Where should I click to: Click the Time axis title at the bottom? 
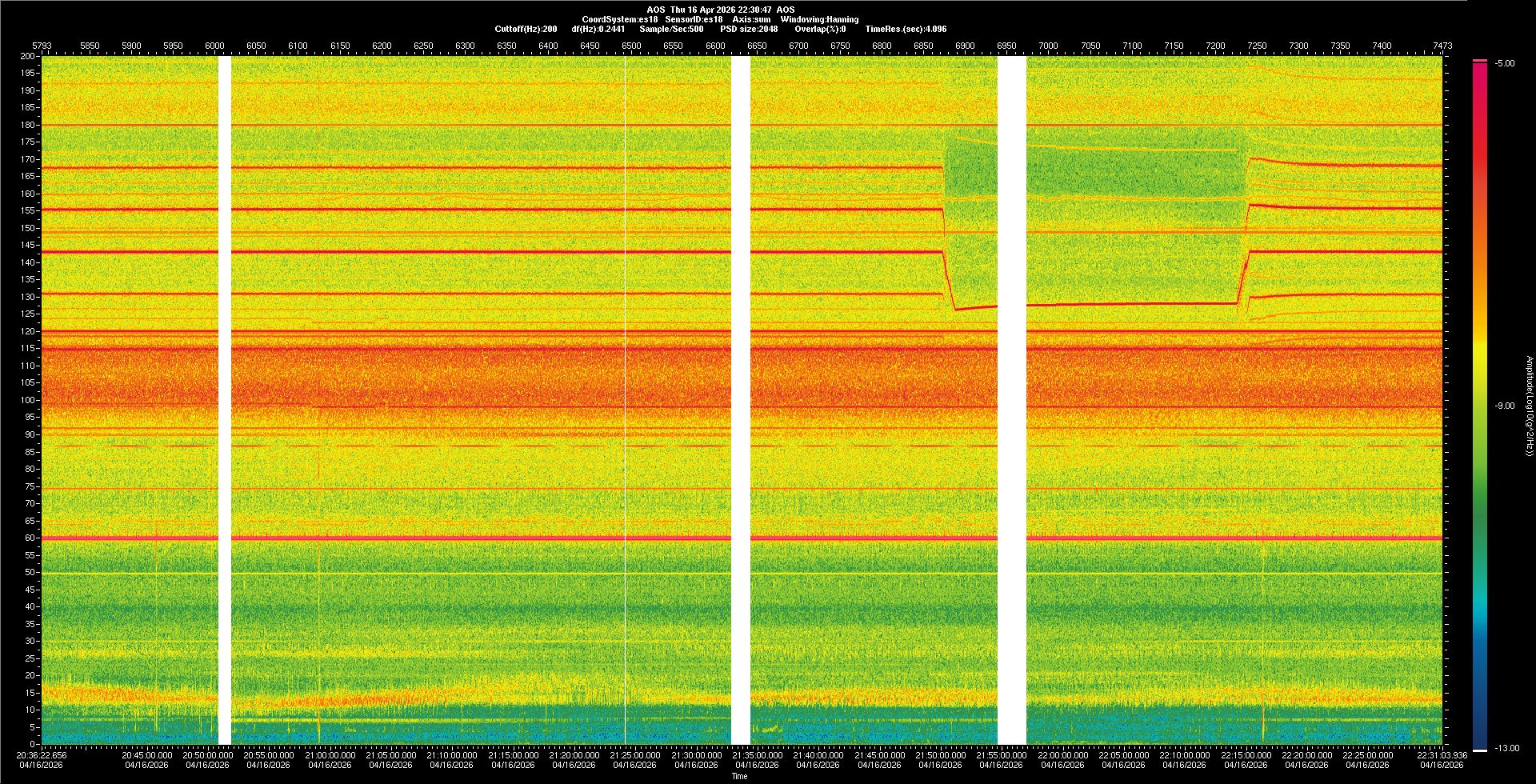click(x=740, y=776)
